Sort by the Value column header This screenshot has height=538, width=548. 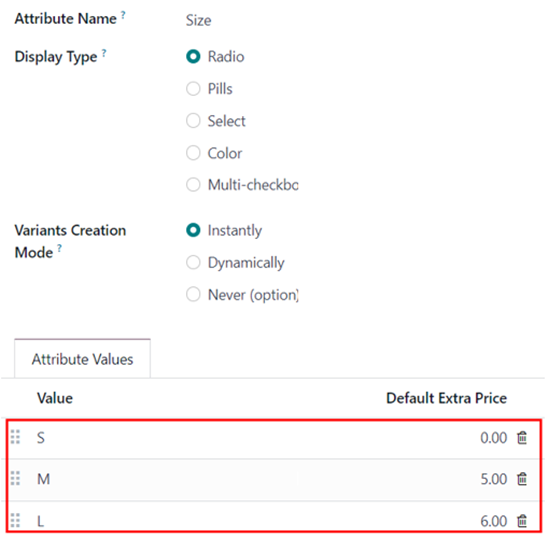coord(55,398)
